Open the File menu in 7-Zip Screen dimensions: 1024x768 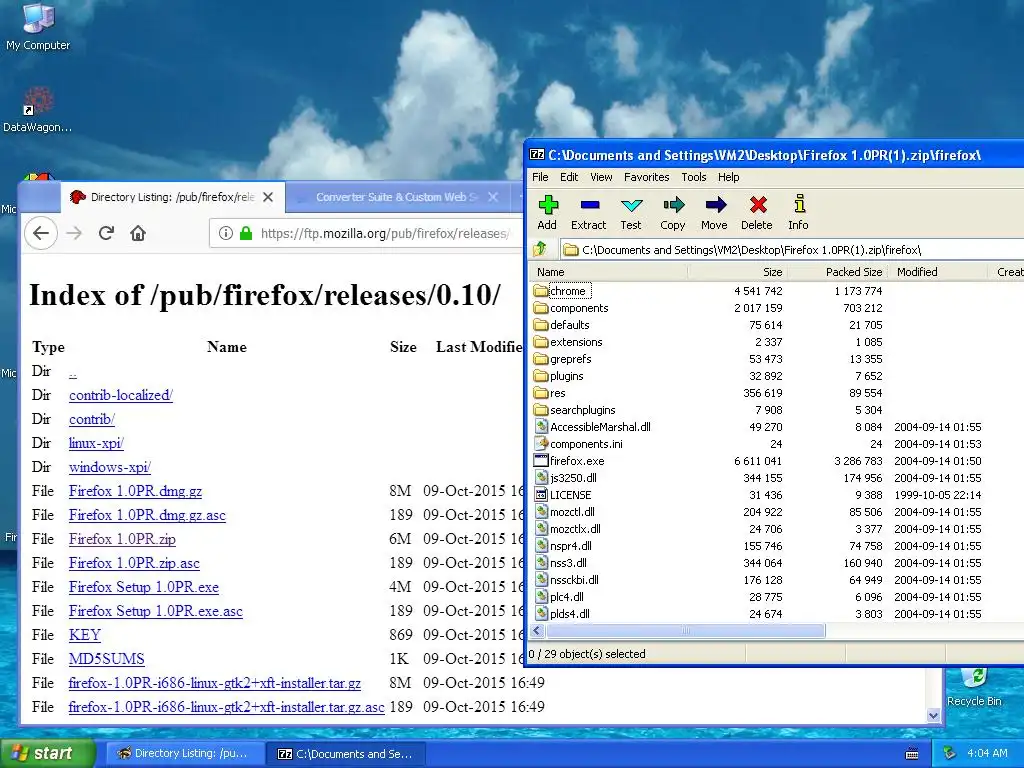click(x=540, y=177)
